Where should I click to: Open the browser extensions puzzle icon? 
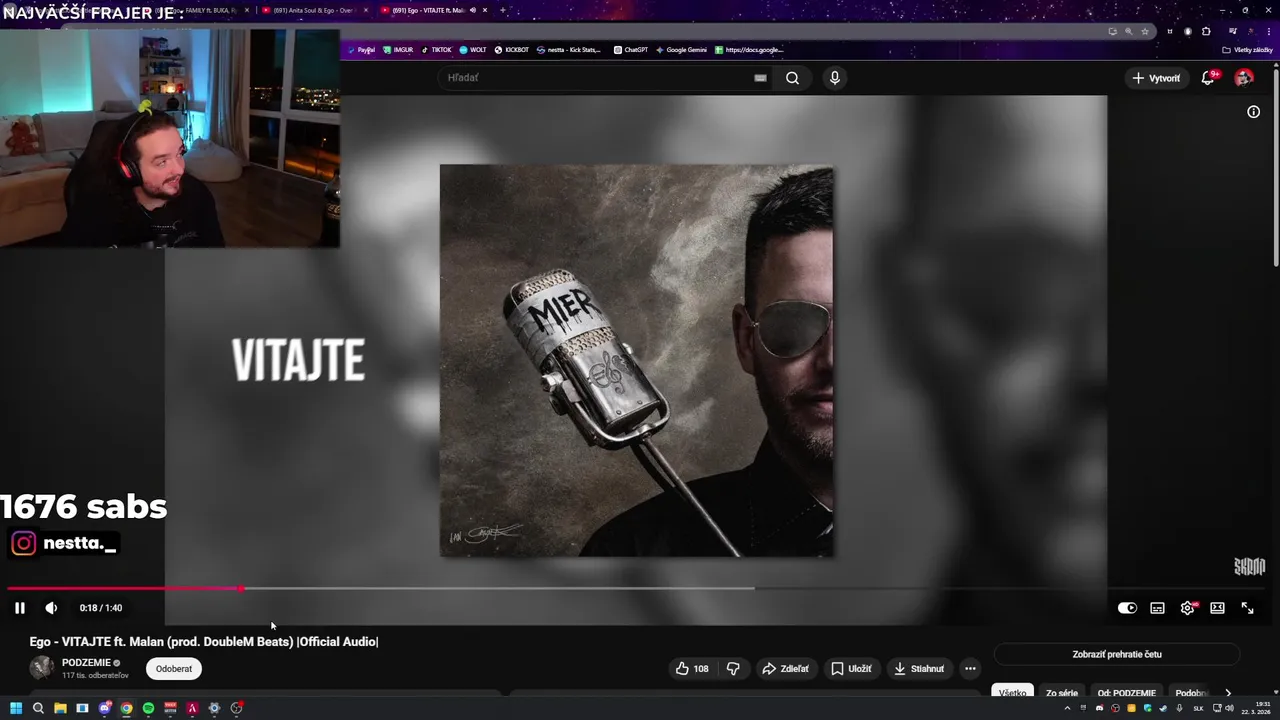pos(1206,31)
